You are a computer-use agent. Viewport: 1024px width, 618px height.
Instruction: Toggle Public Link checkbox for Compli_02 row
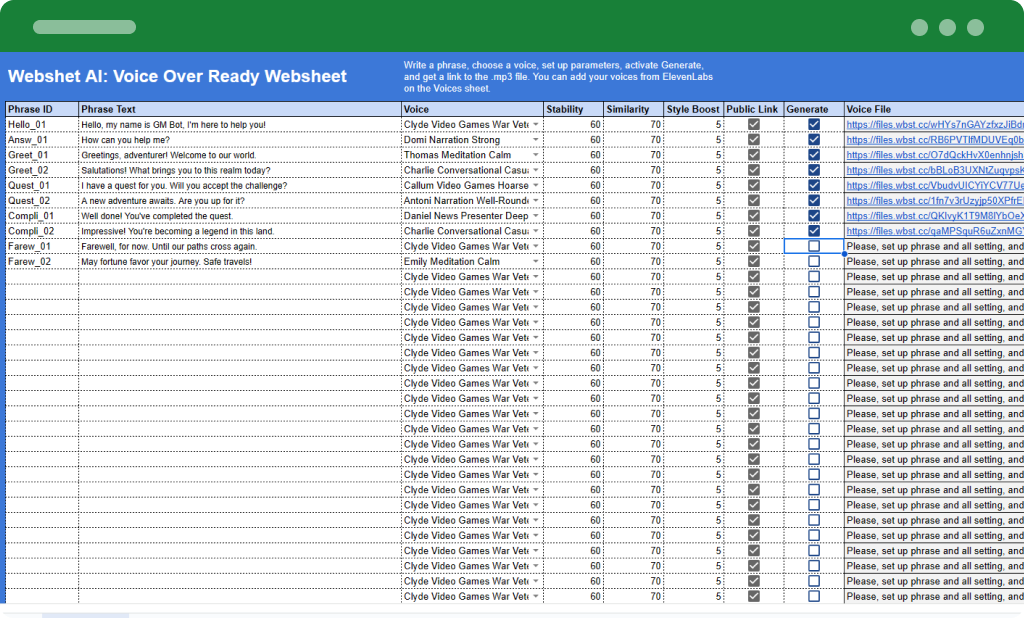(x=754, y=231)
